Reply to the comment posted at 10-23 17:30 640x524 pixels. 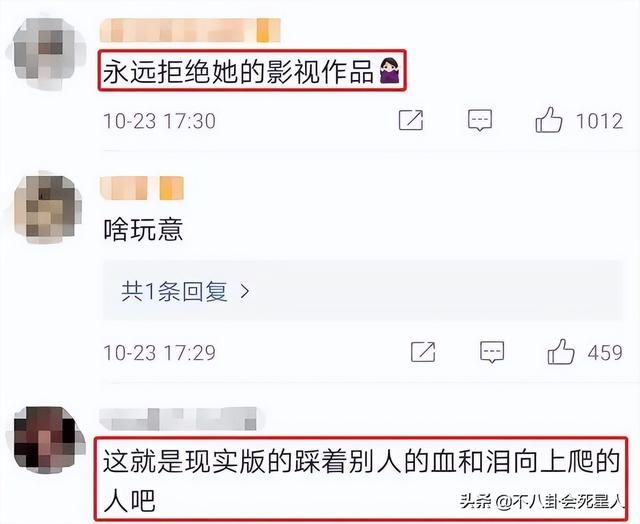pyautogui.click(x=480, y=120)
